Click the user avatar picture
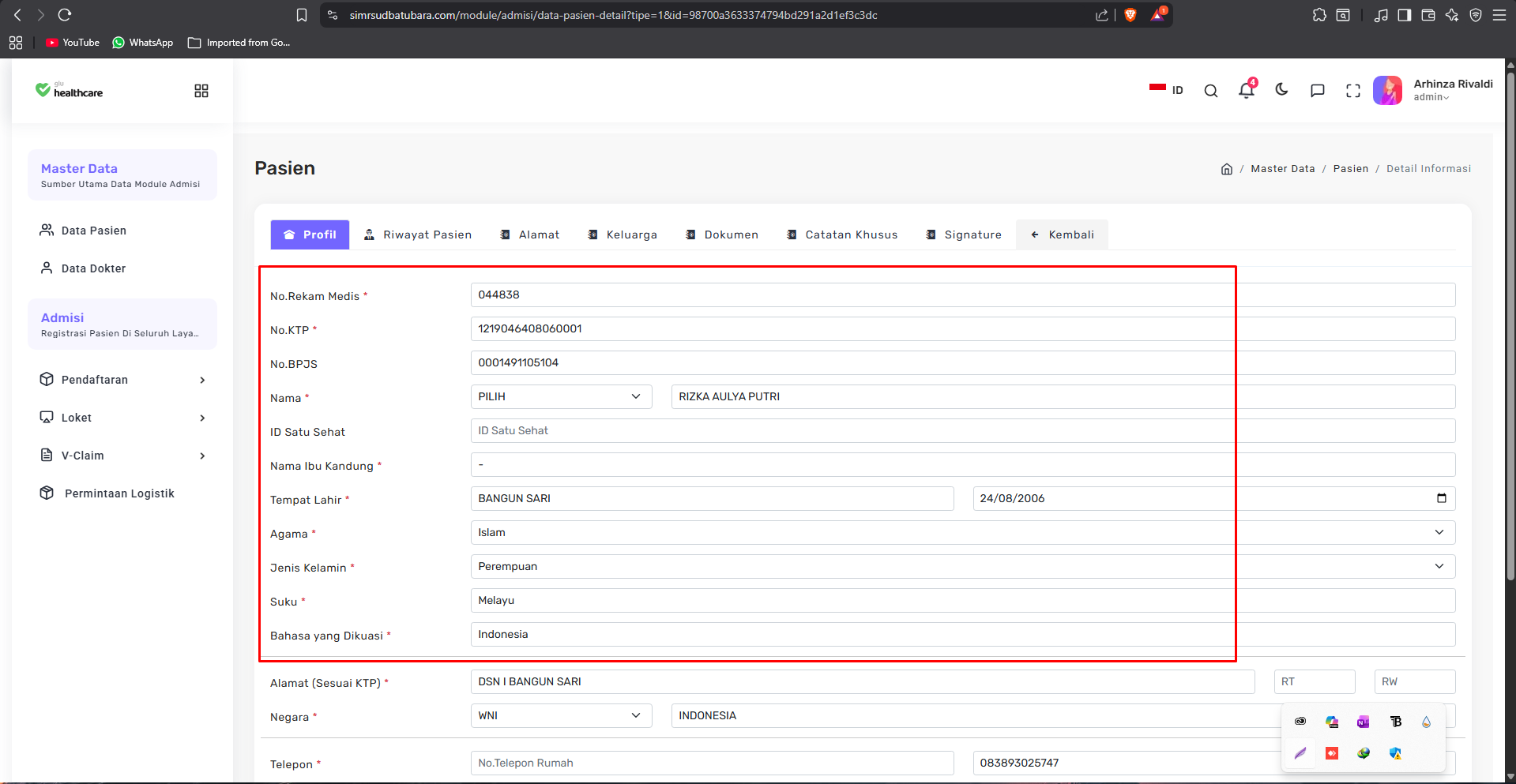The height and width of the screenshot is (784, 1516). tap(1387, 90)
